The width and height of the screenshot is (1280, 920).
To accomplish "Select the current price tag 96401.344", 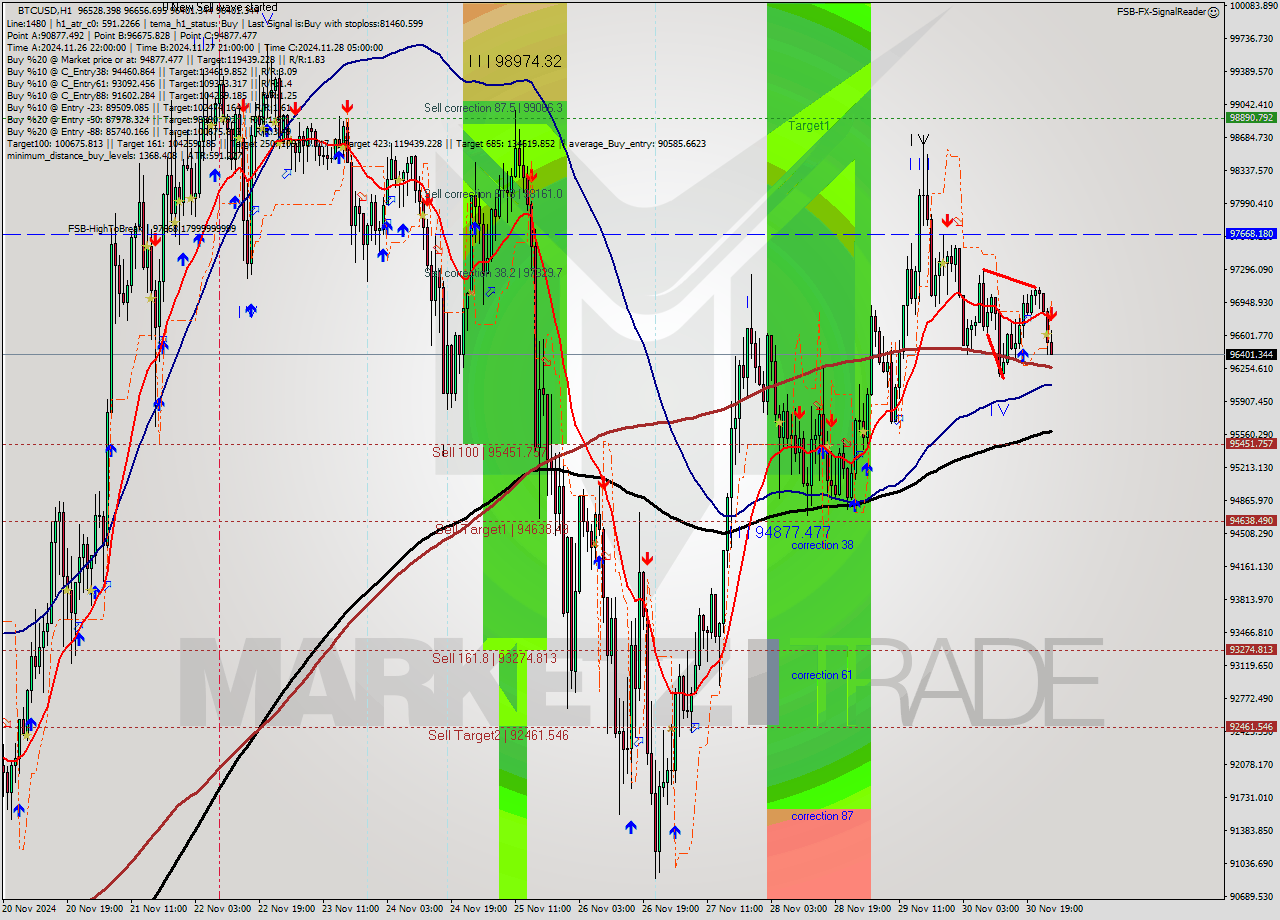I will point(1251,354).
